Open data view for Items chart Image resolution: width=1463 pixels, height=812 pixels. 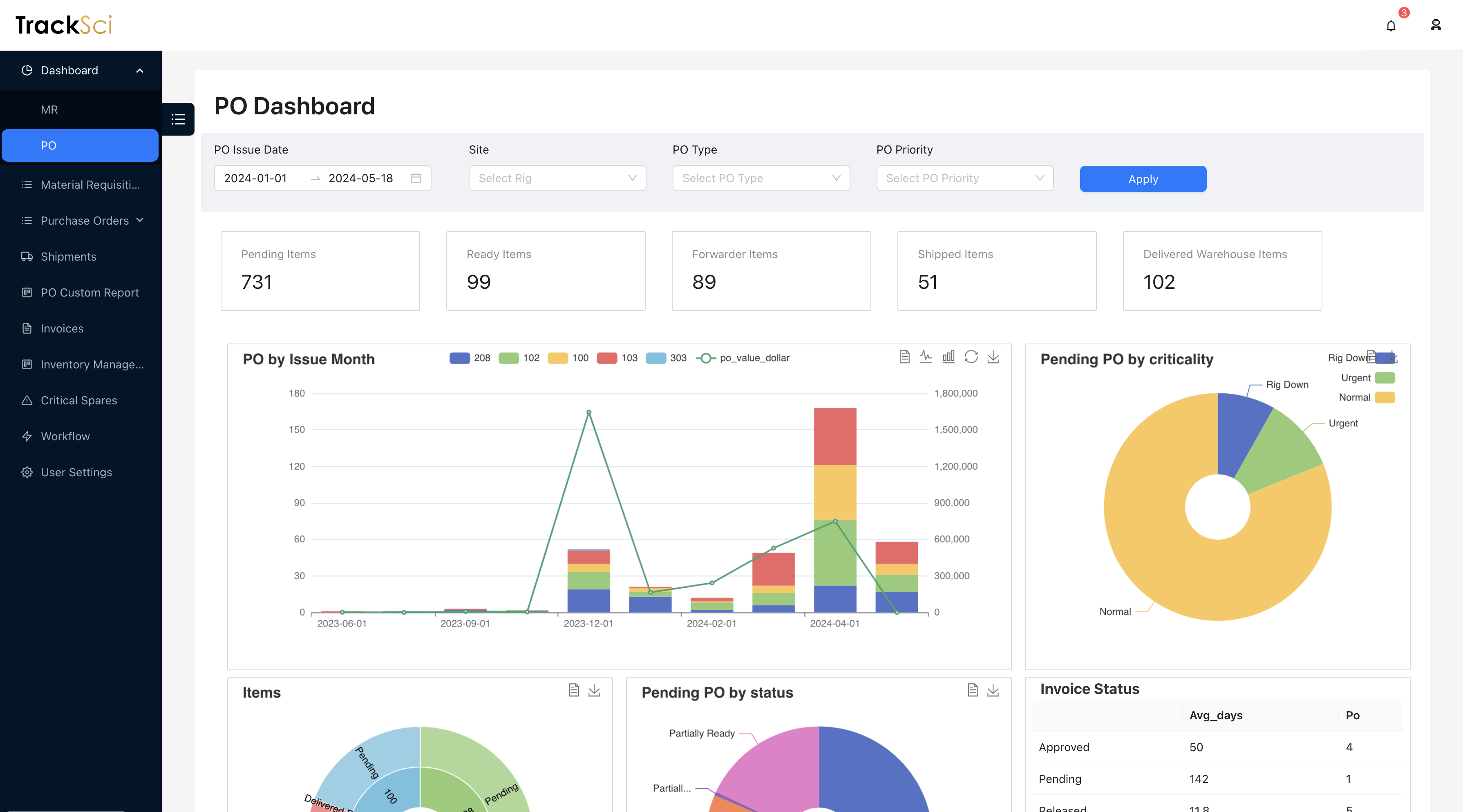574,690
